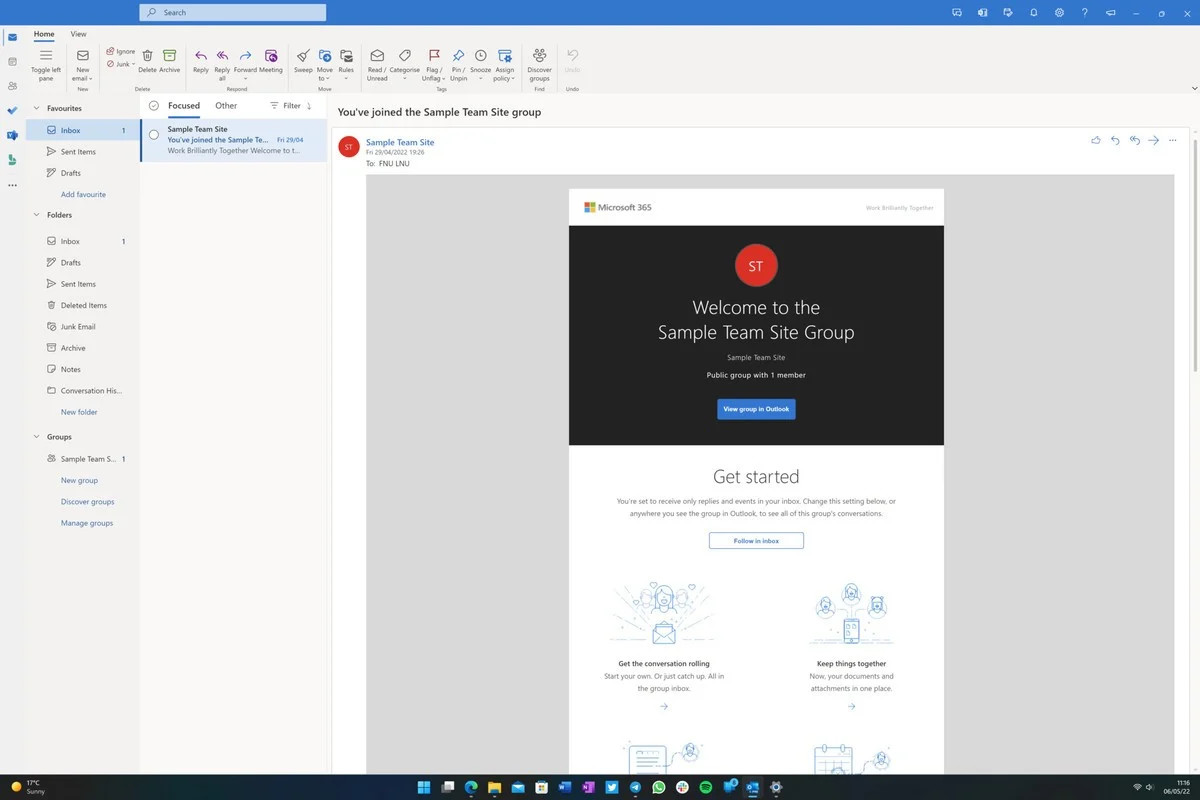Toggle the select all messages circle
The image size is (1200, 800).
[154, 105]
